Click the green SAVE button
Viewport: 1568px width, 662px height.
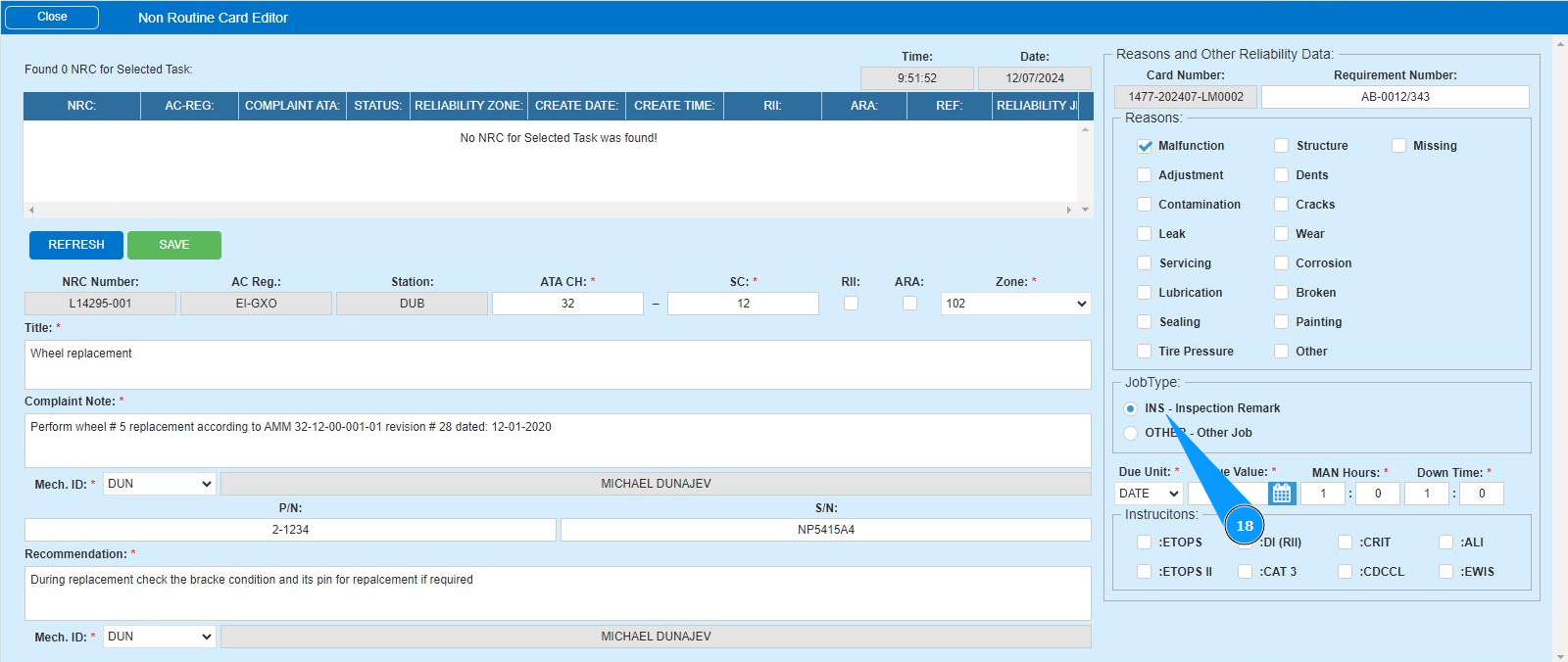(x=174, y=245)
